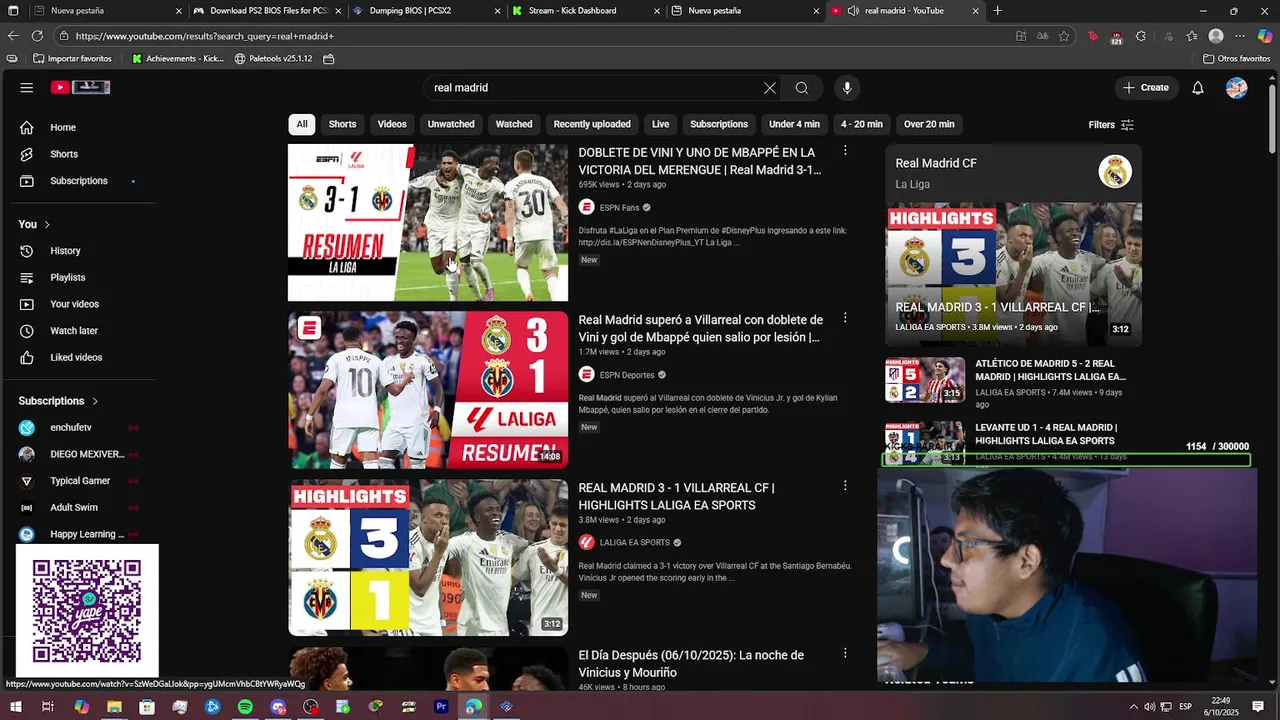Select the Live filter chip
Image resolution: width=1280 pixels, height=720 pixels.
point(661,124)
